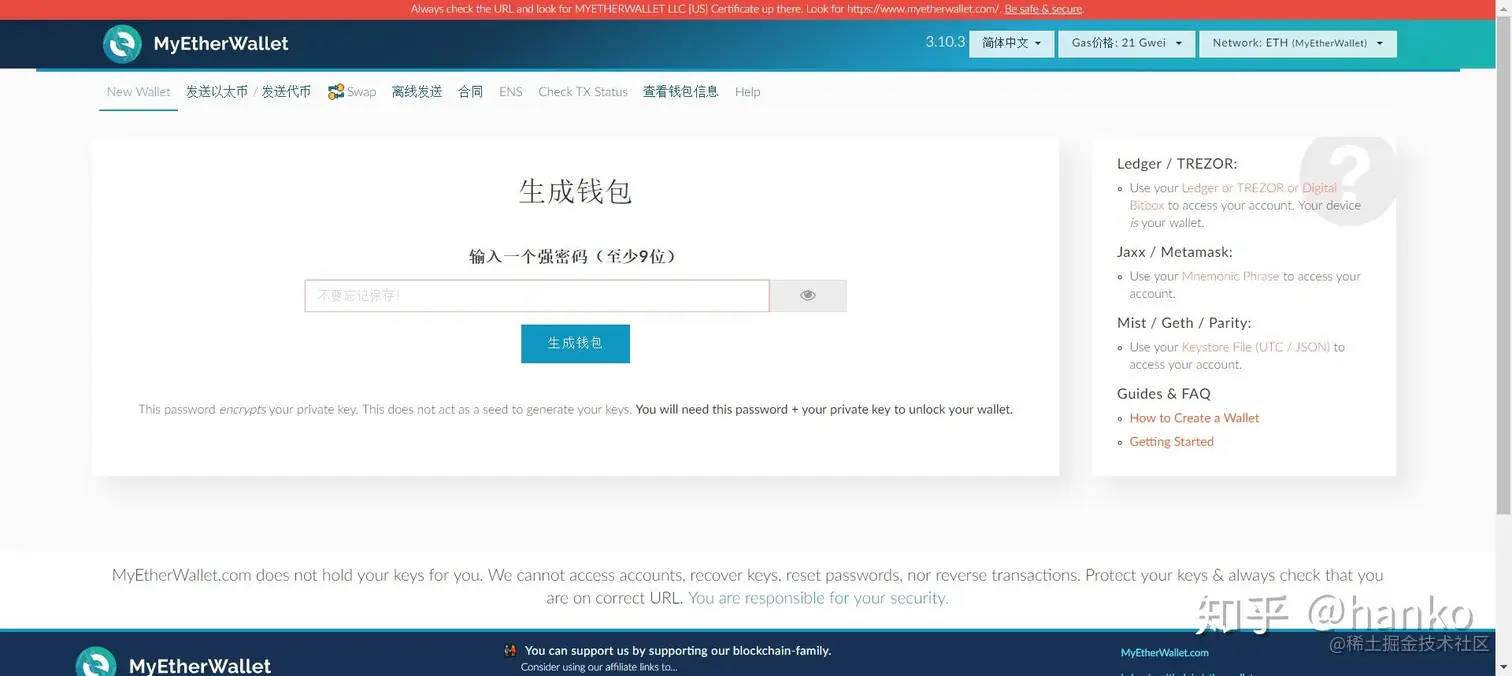1512x676 pixels.
Task: Click the Ledger / TREZOR heading
Action: click(1177, 164)
